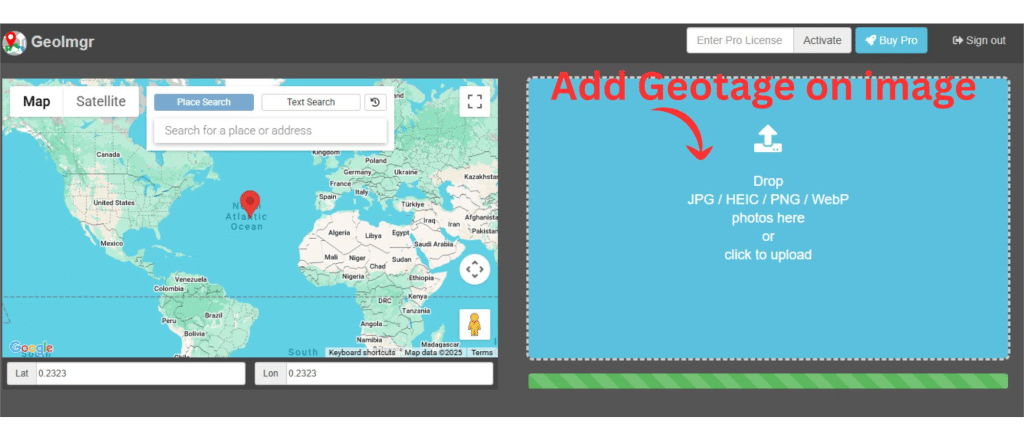Click the green striped progress bar
Screen dimensions: 1024x438
(768, 381)
